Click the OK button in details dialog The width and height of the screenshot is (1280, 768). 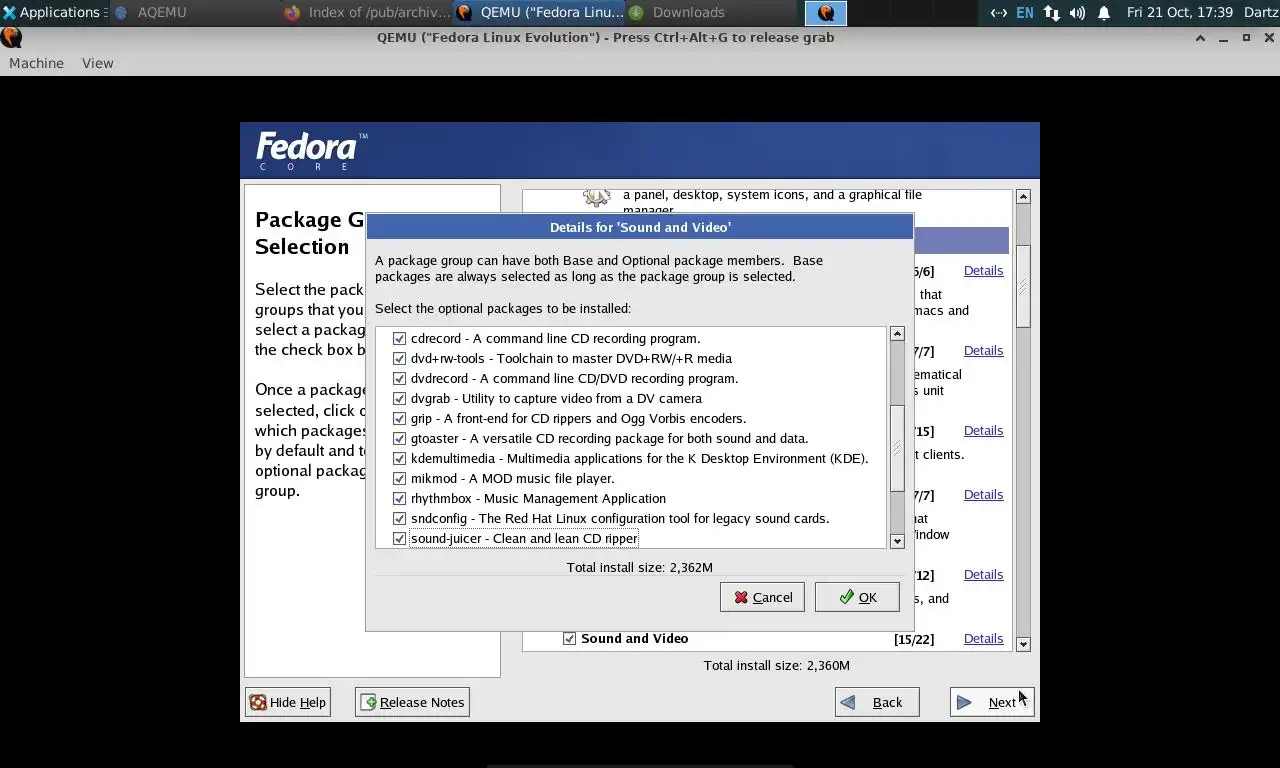[857, 597]
